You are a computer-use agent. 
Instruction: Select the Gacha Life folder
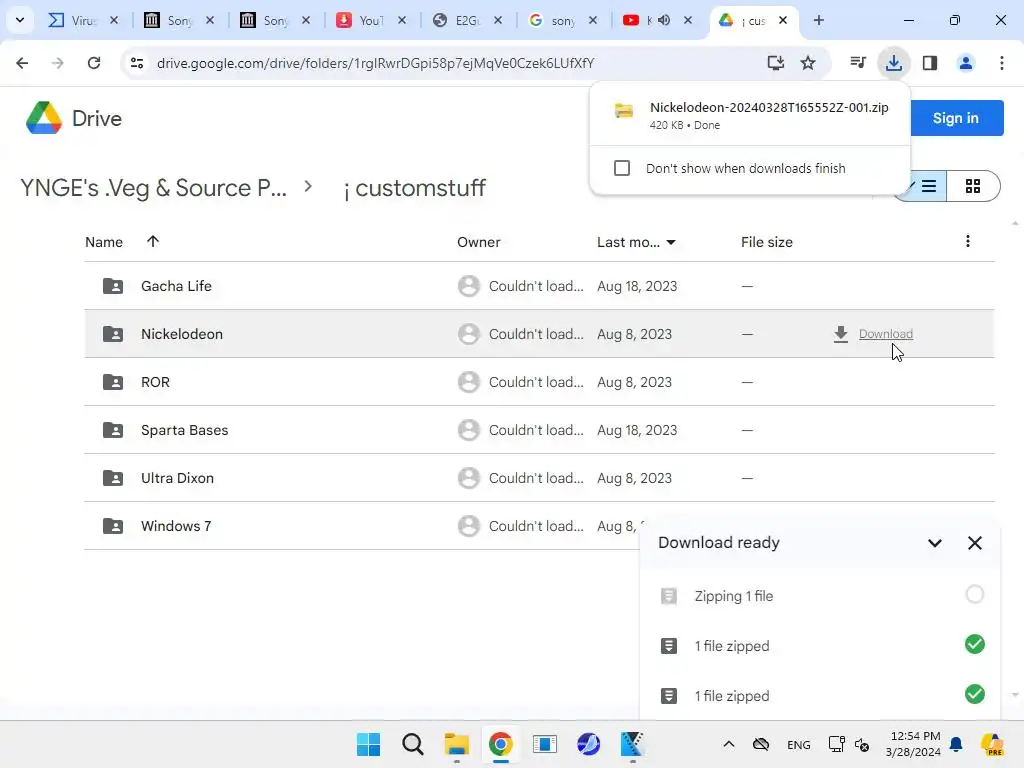(176, 286)
